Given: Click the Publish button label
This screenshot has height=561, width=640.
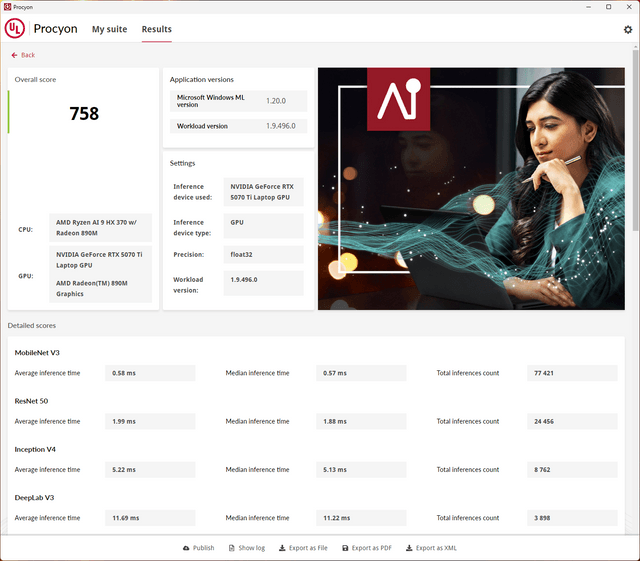Looking at the screenshot, I should (203, 548).
